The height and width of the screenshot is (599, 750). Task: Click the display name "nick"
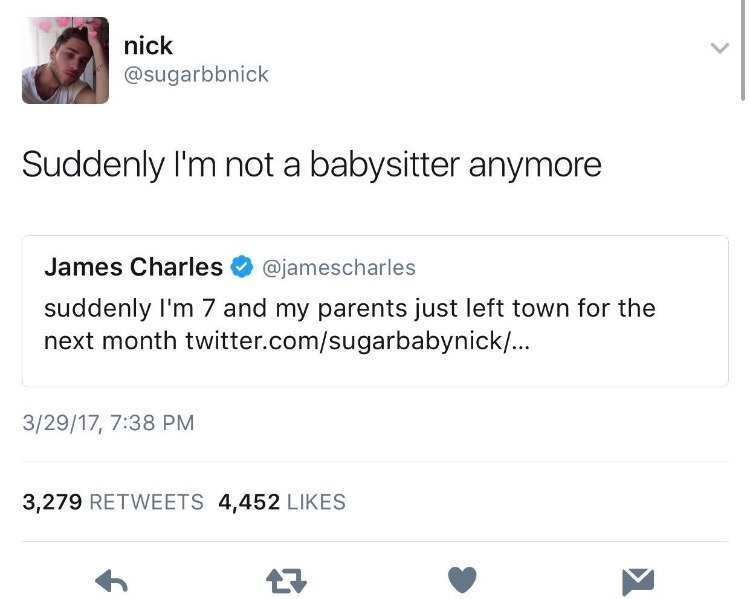pos(148,46)
